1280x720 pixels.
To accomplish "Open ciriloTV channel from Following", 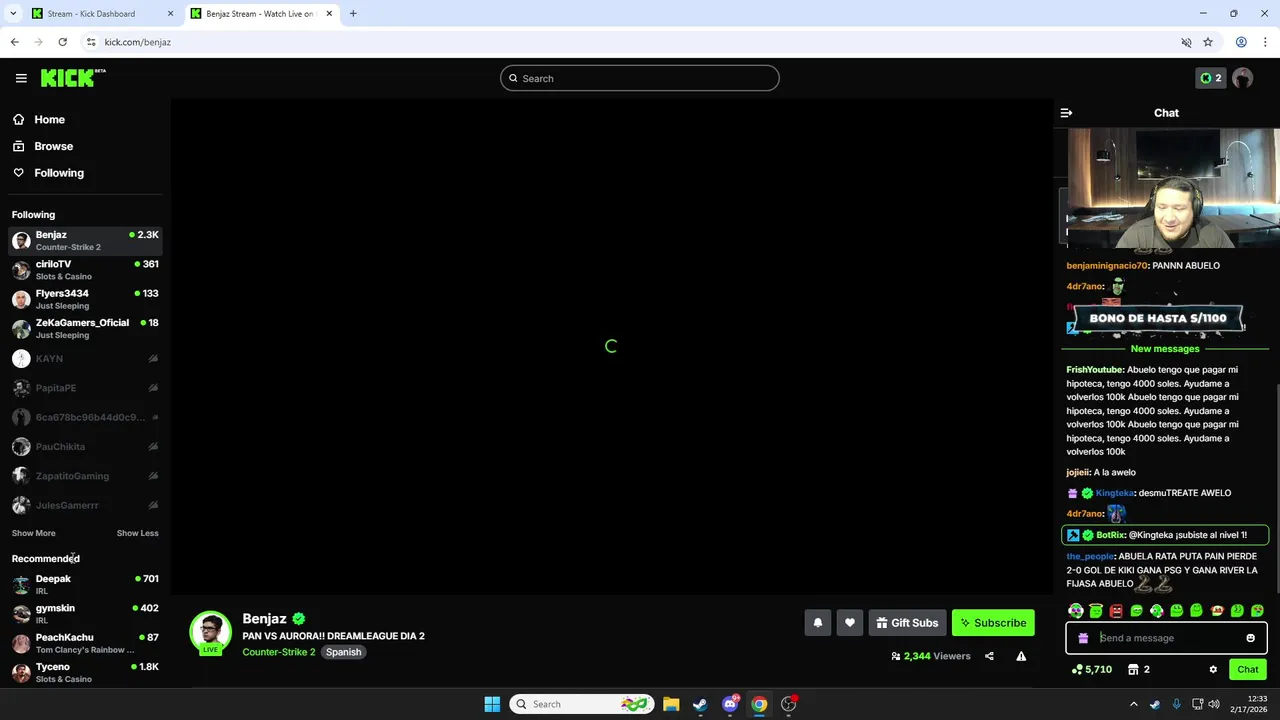I will tap(85, 270).
